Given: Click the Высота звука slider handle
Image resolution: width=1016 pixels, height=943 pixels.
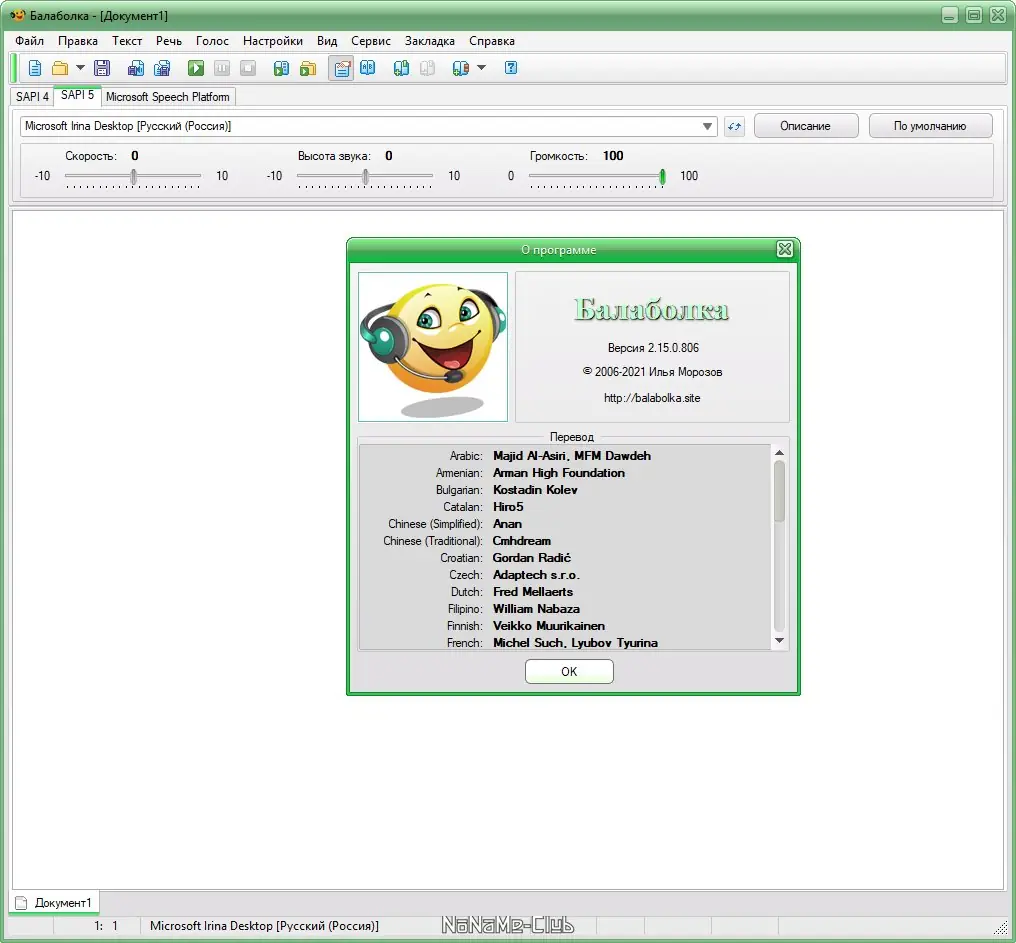Looking at the screenshot, I should [365, 176].
